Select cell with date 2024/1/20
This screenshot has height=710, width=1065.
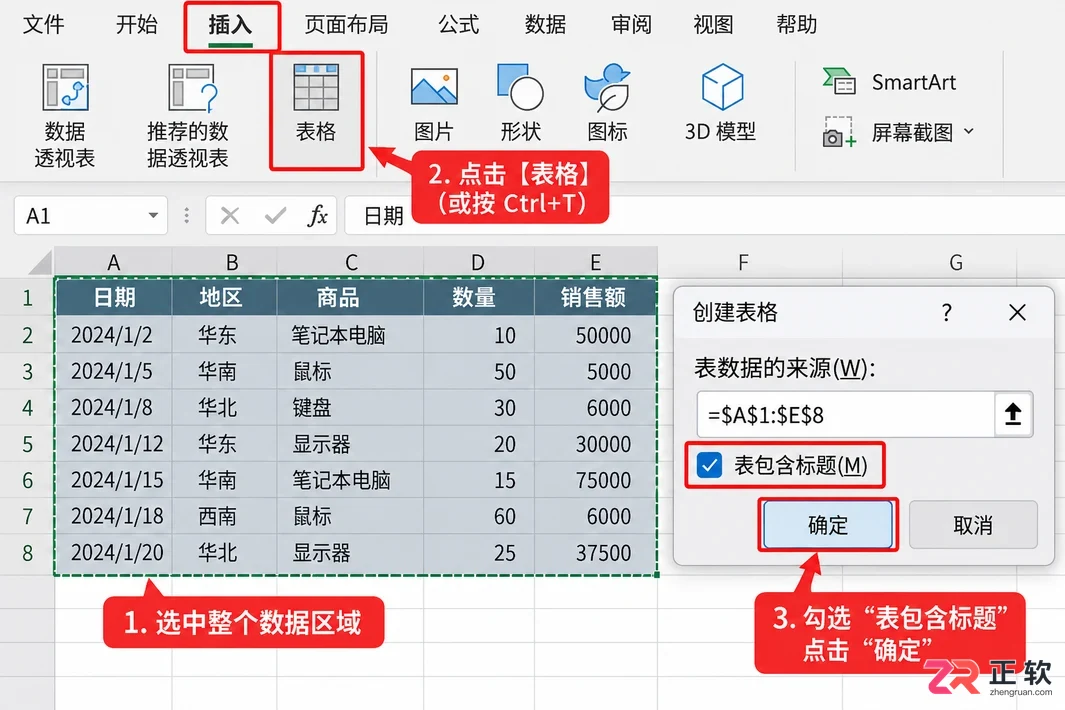(113, 553)
